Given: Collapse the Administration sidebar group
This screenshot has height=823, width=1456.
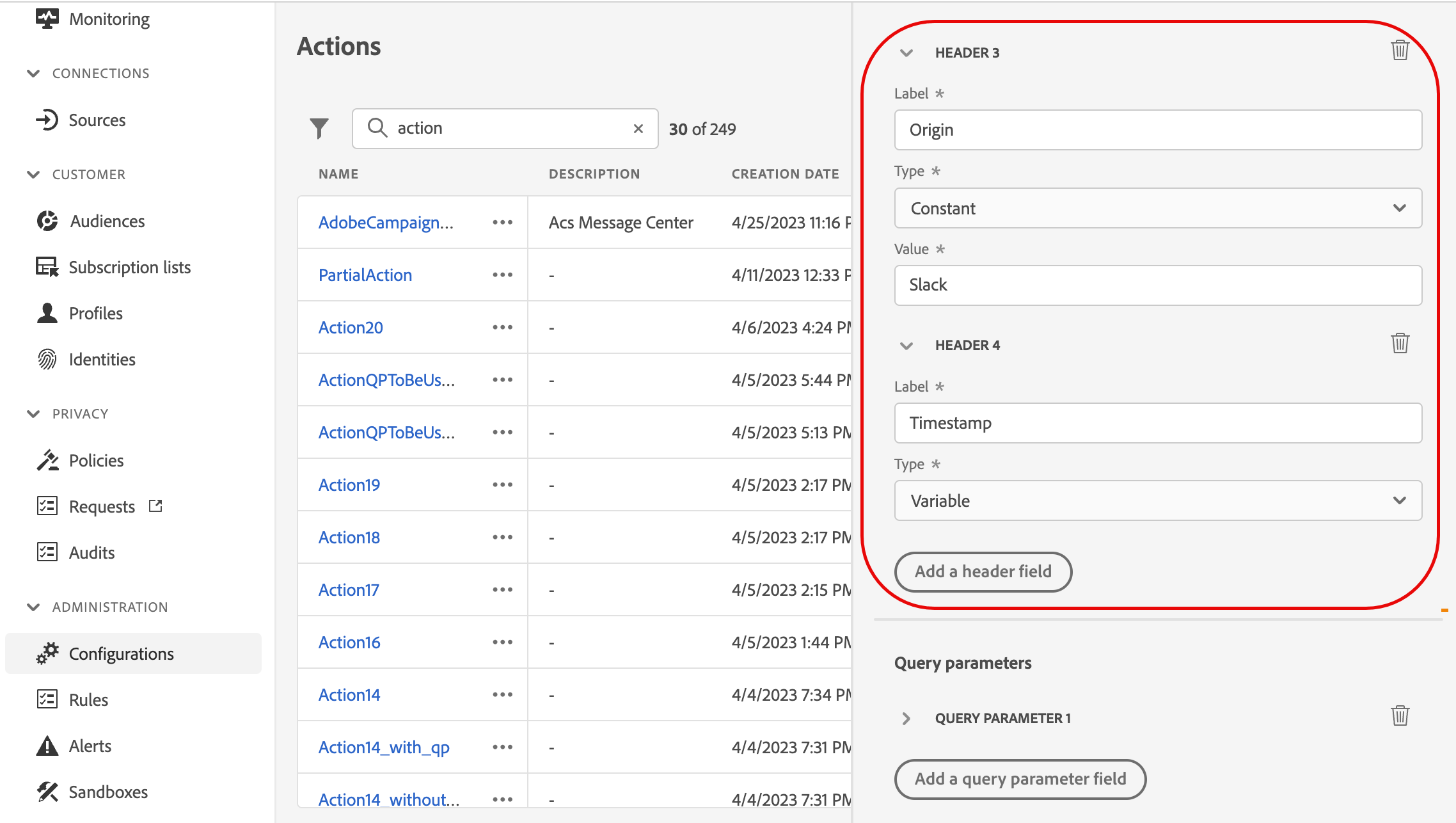Looking at the screenshot, I should tap(33, 607).
